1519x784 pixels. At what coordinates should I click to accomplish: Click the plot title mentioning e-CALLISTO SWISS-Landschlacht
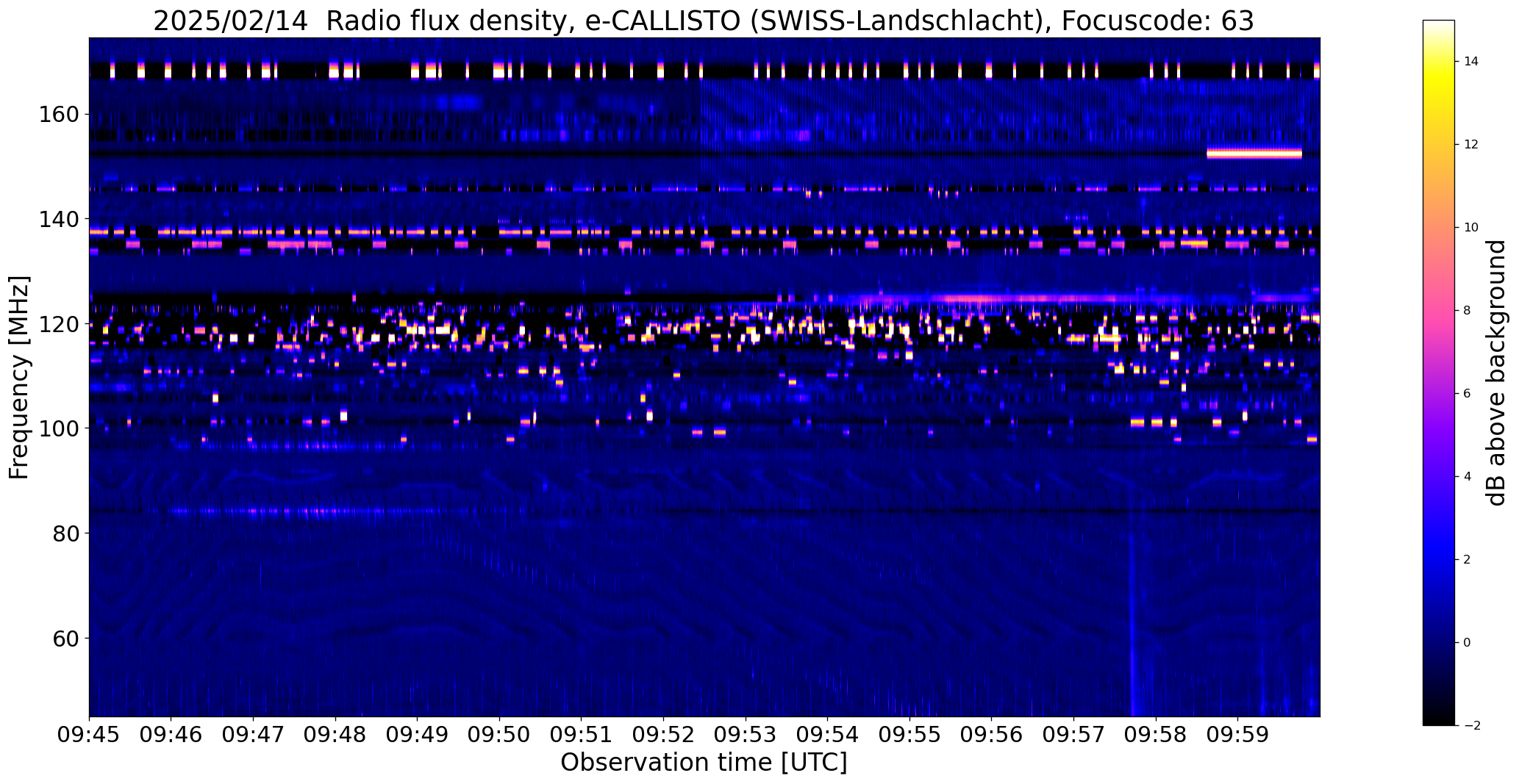pyautogui.click(x=703, y=21)
